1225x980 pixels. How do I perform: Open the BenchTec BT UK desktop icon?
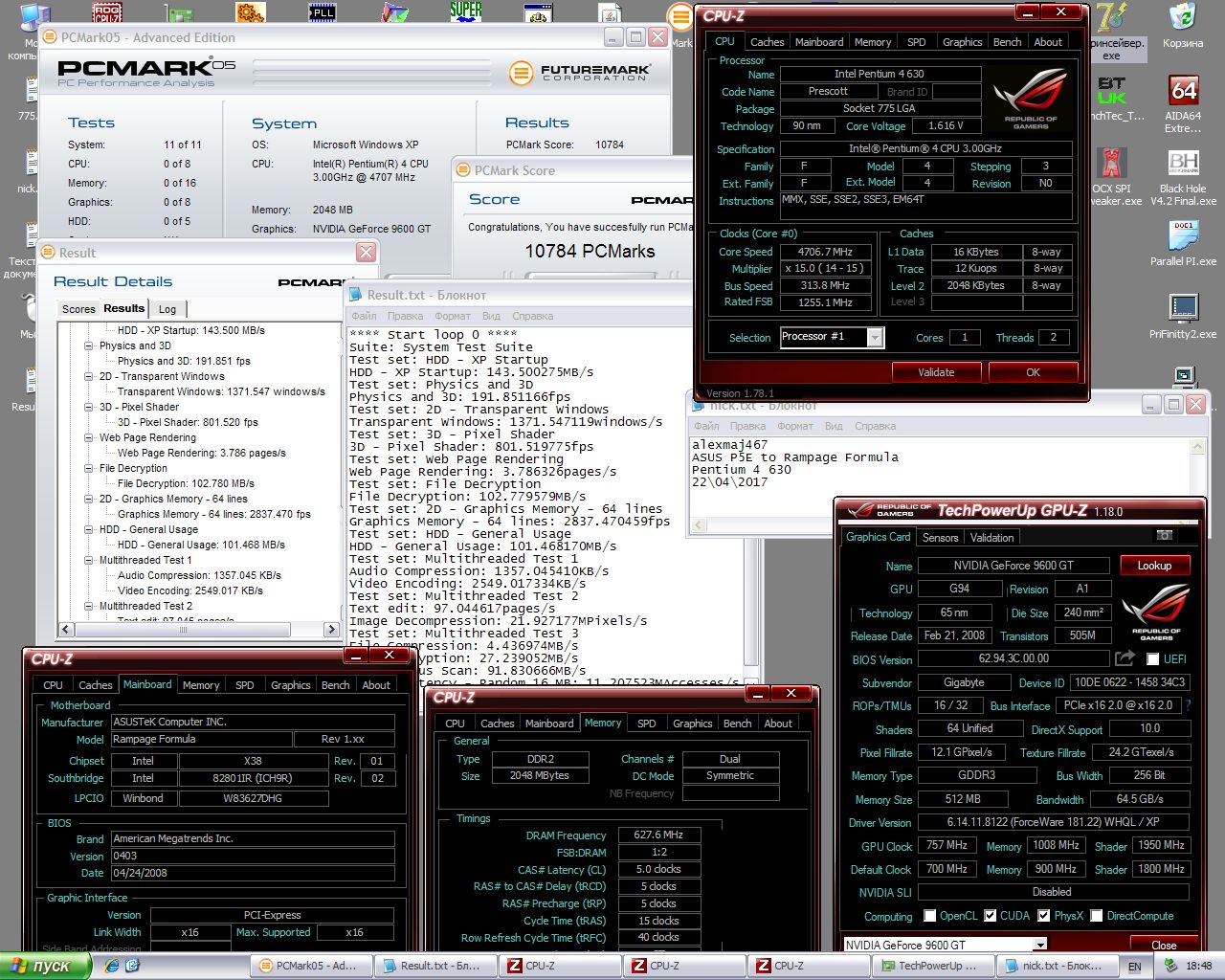1111,100
